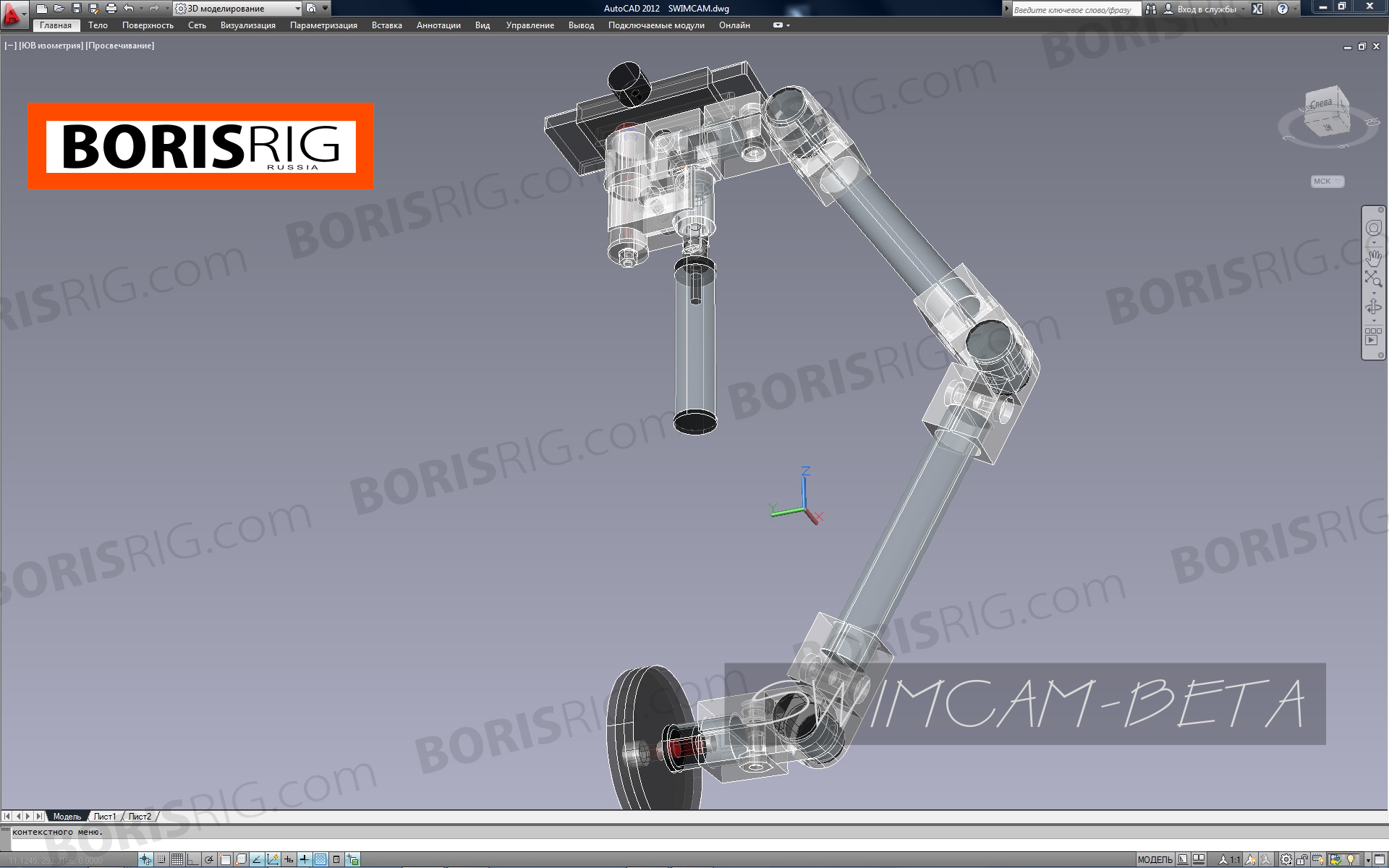Toggle Dynamic Input in status bar
This screenshot has height=868, width=1389.
point(289,860)
